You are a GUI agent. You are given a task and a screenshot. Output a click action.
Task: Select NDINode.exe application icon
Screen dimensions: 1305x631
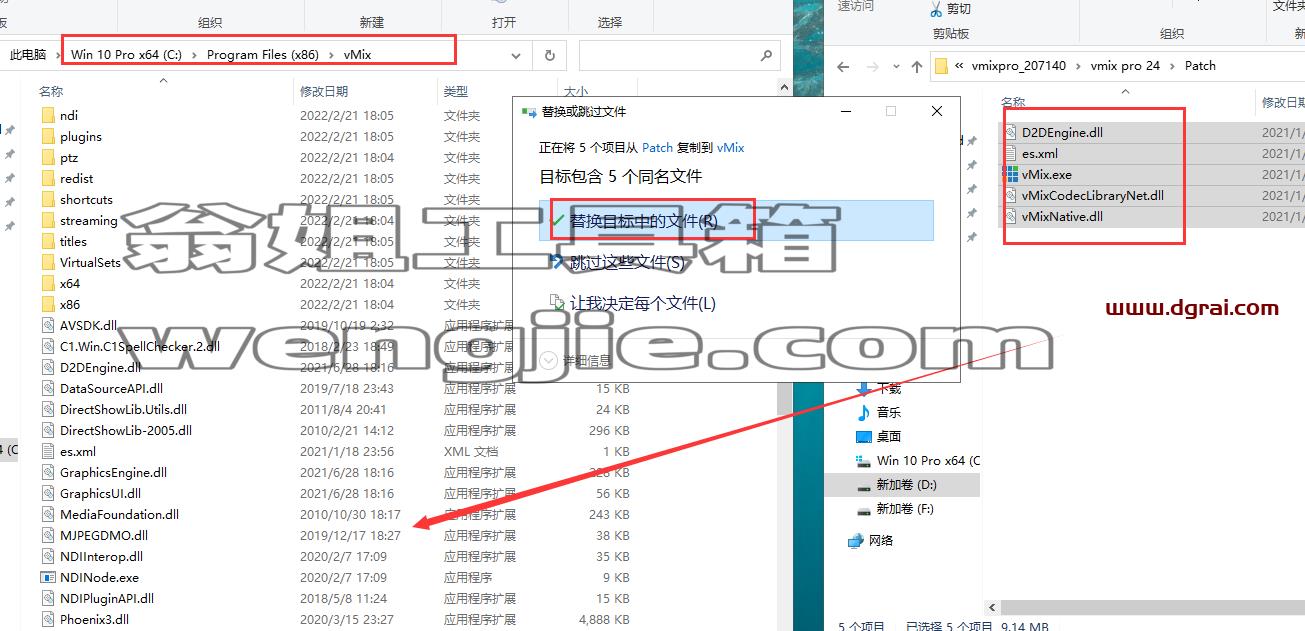coord(48,578)
